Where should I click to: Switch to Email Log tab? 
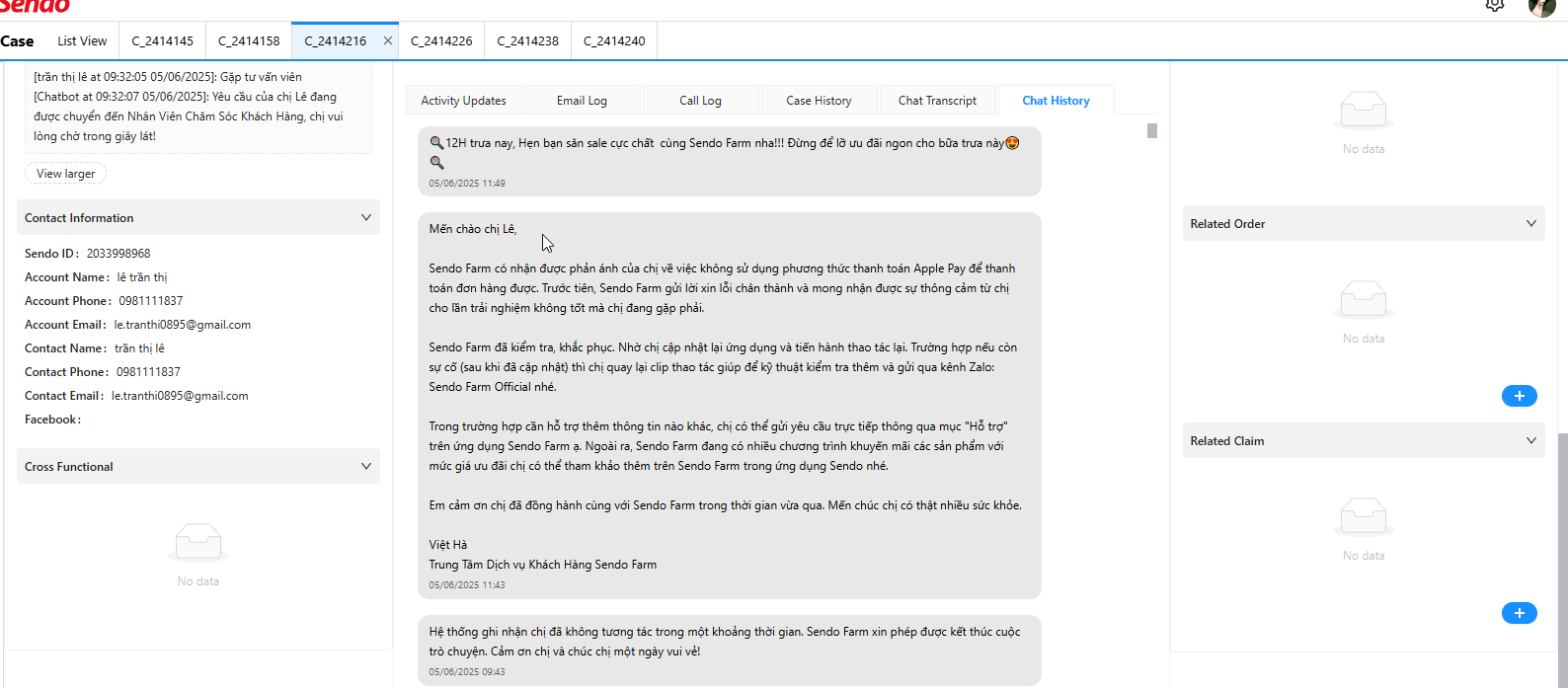582,101
